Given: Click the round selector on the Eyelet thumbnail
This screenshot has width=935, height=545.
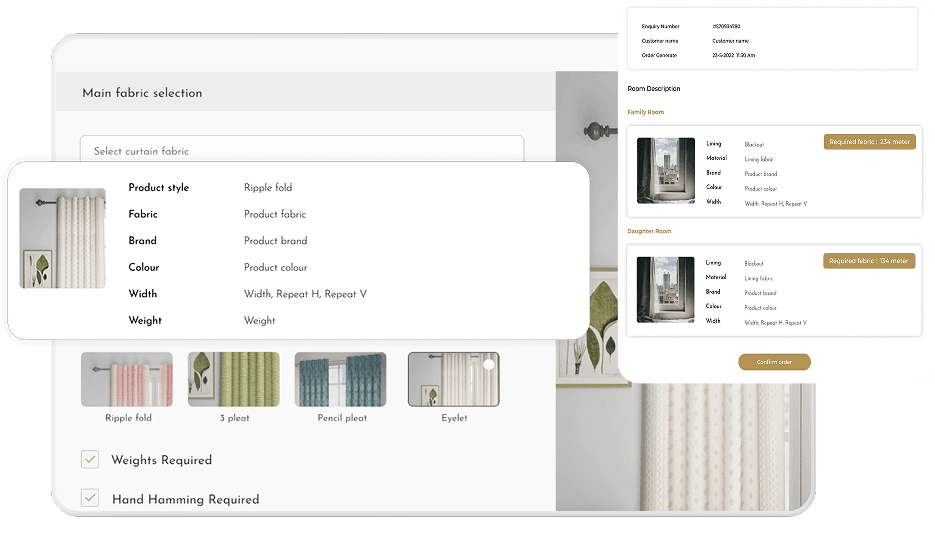Looking at the screenshot, I should tap(489, 364).
